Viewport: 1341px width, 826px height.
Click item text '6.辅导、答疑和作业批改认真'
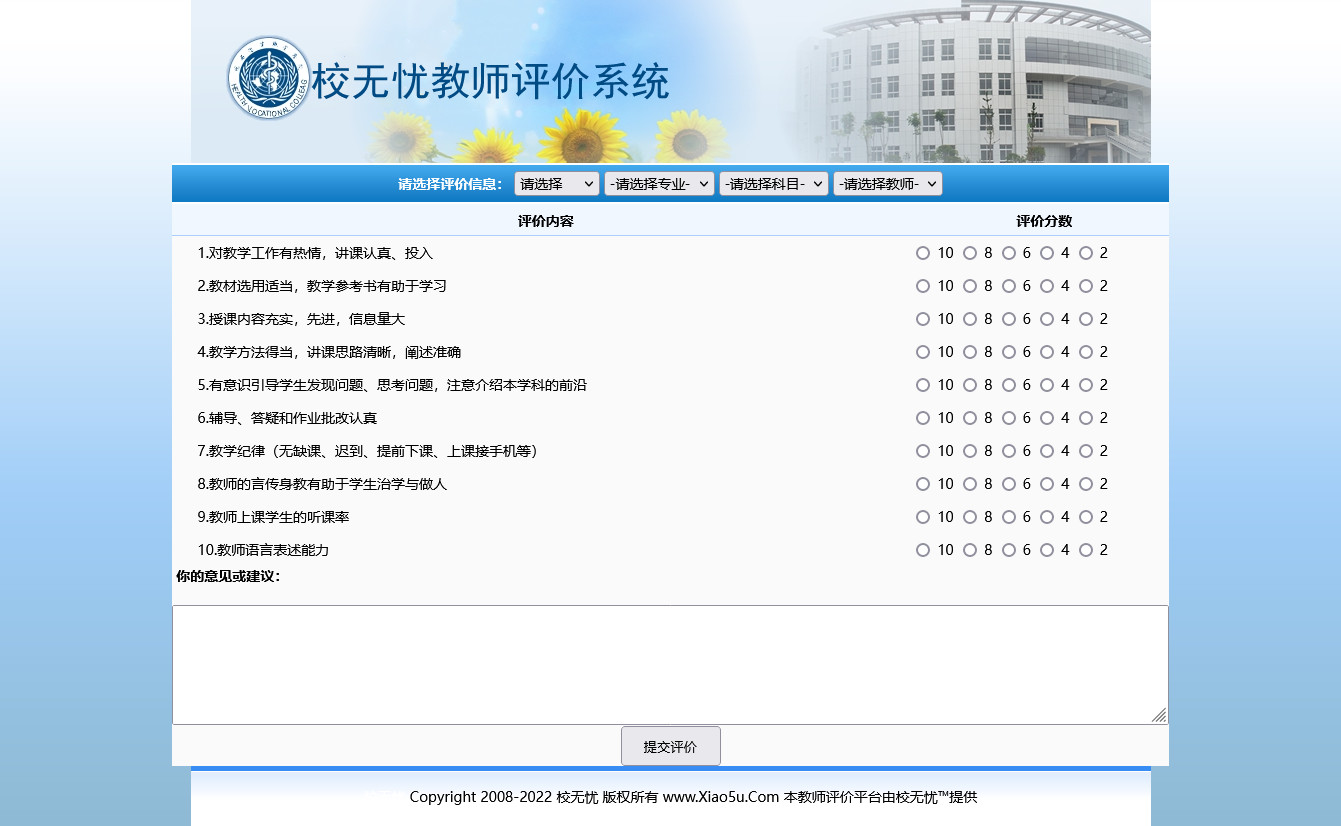click(287, 418)
